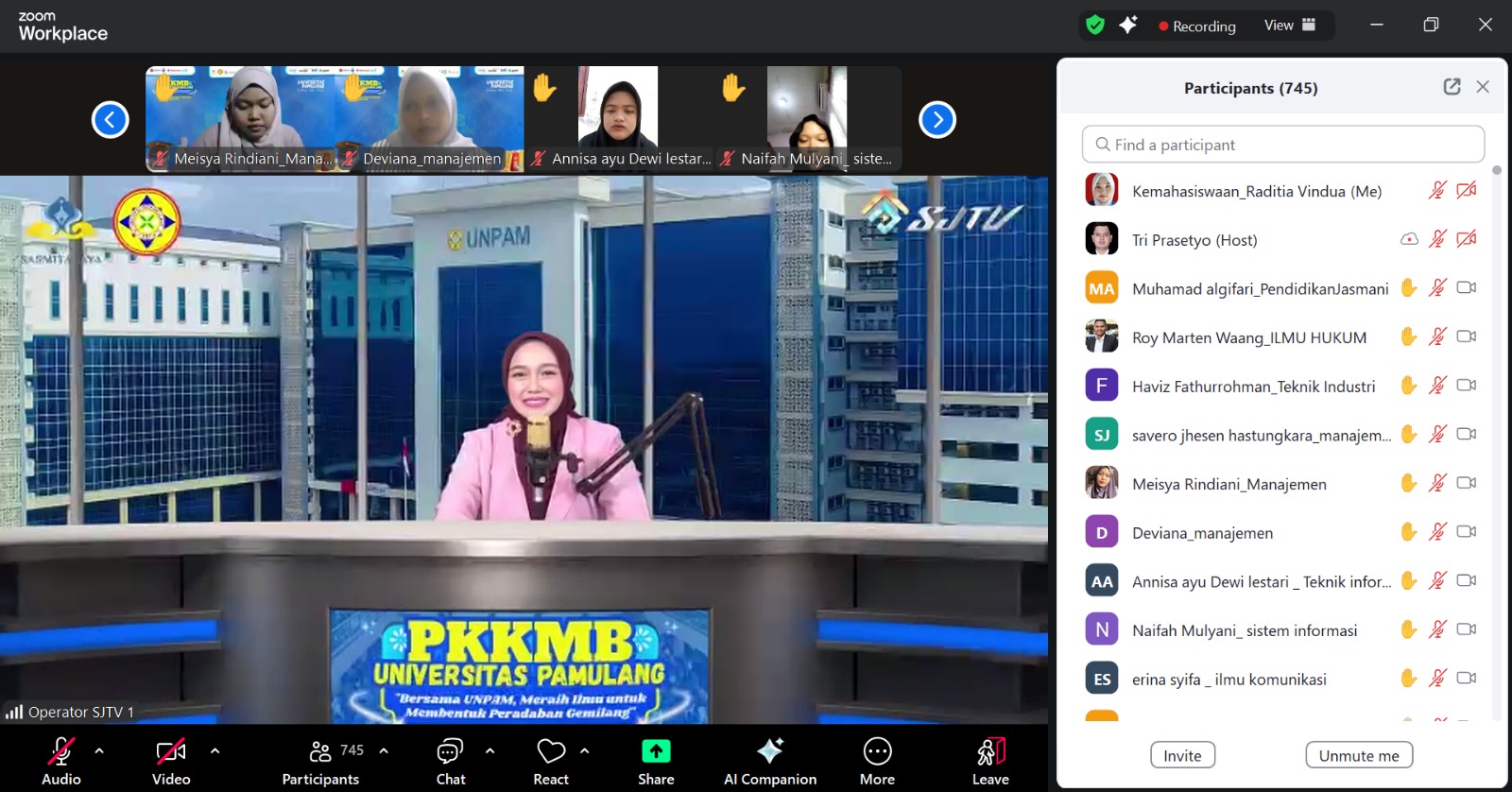
Task: Click raised hand icon for Muhamad algifari
Action: [x=1409, y=287]
